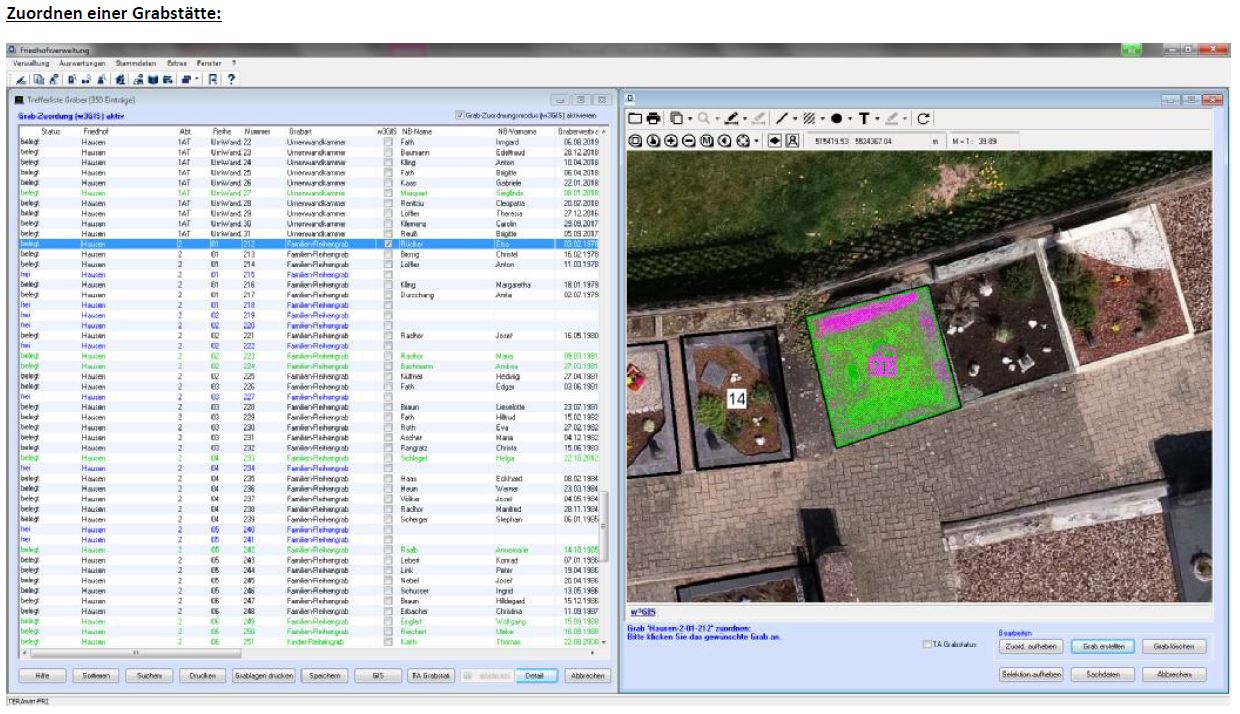The height and width of the screenshot is (714, 1240).
Task: Open the Extras menu
Action: click(178, 63)
